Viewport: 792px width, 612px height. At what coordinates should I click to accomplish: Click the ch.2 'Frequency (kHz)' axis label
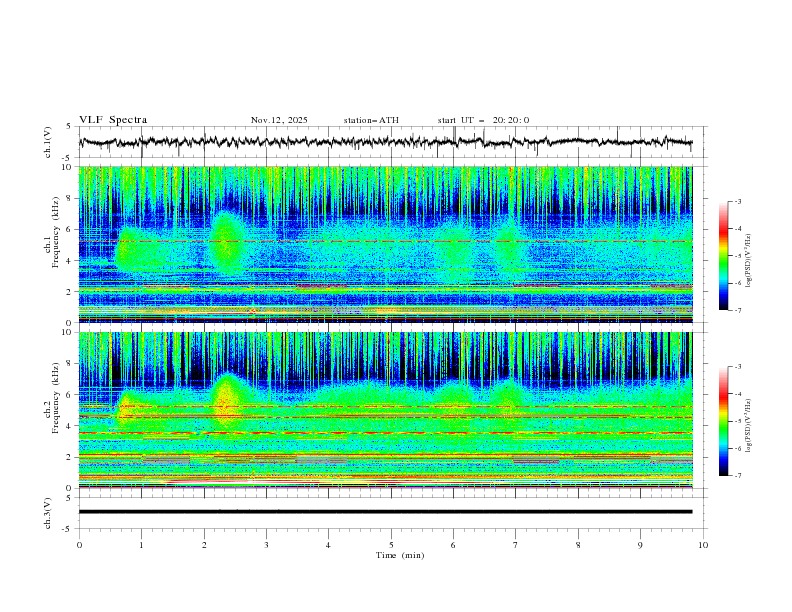point(56,398)
